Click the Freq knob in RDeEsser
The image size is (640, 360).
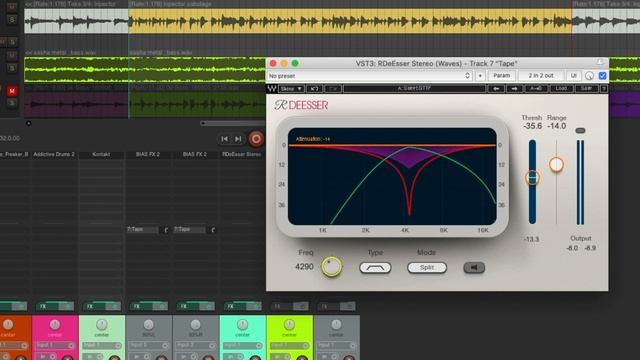pyautogui.click(x=332, y=267)
